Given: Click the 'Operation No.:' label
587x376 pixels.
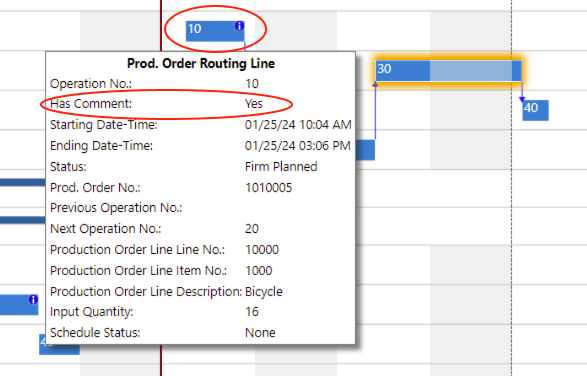Looking at the screenshot, I should pyautogui.click(x=91, y=84).
